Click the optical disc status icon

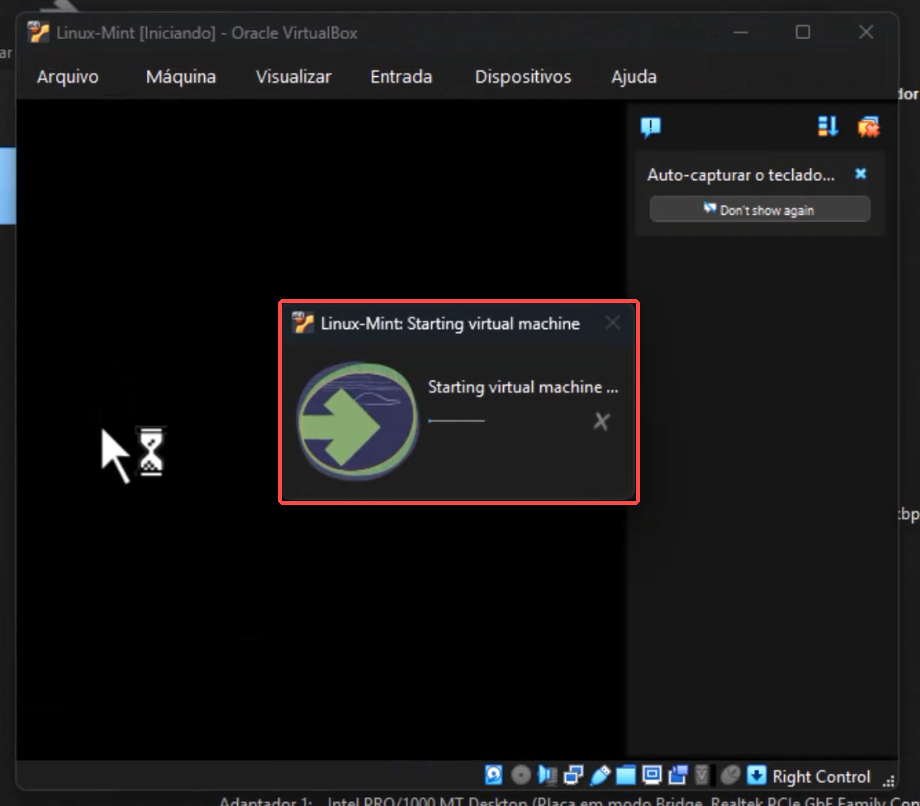coord(520,775)
